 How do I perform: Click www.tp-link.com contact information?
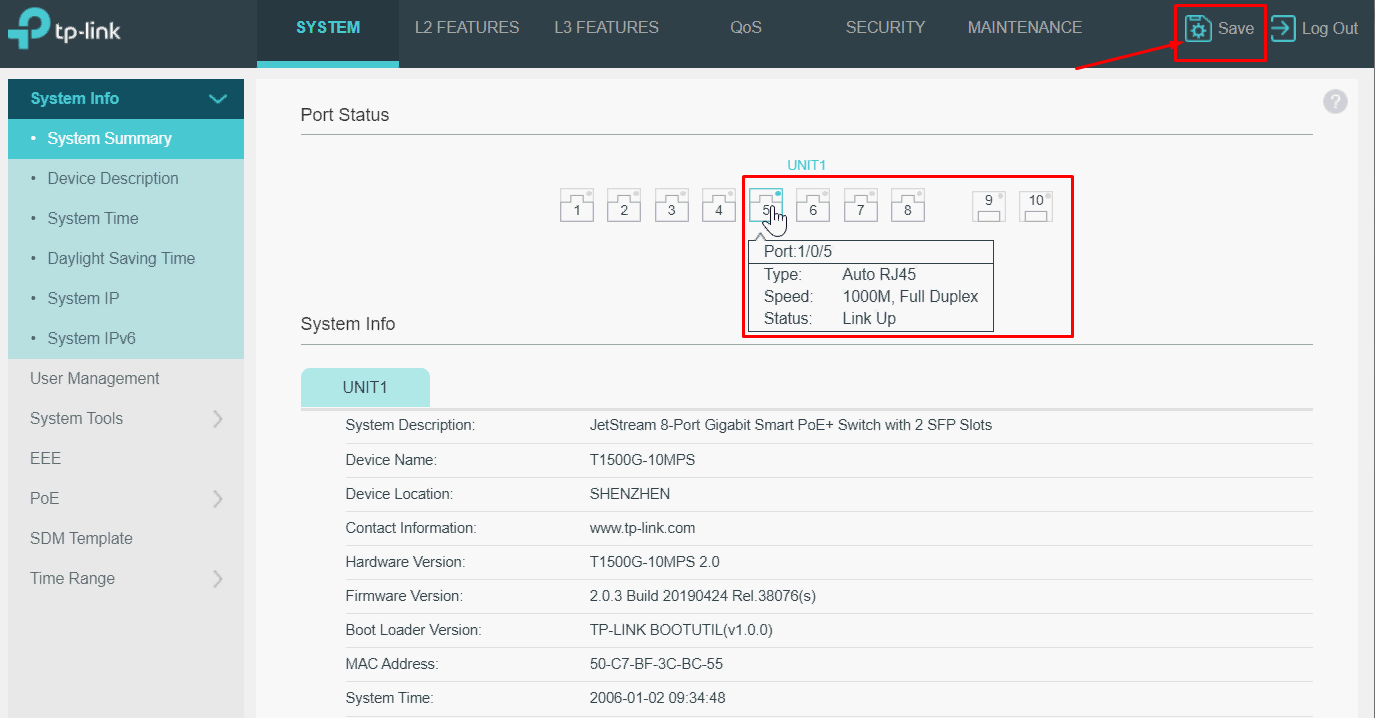[x=643, y=528]
